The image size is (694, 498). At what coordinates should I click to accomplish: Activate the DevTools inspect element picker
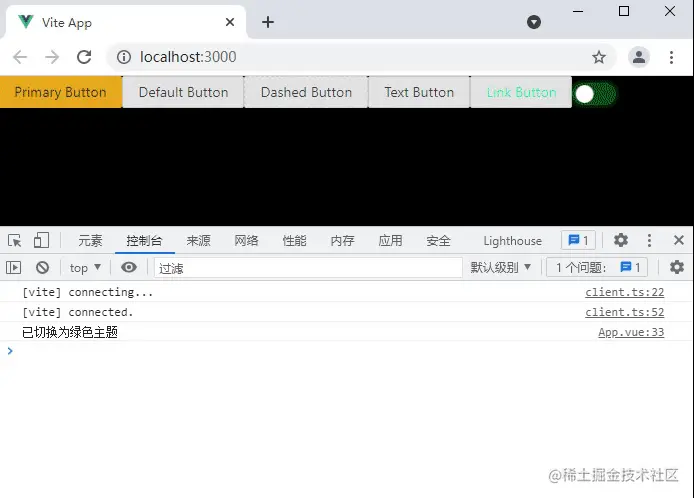coord(15,241)
